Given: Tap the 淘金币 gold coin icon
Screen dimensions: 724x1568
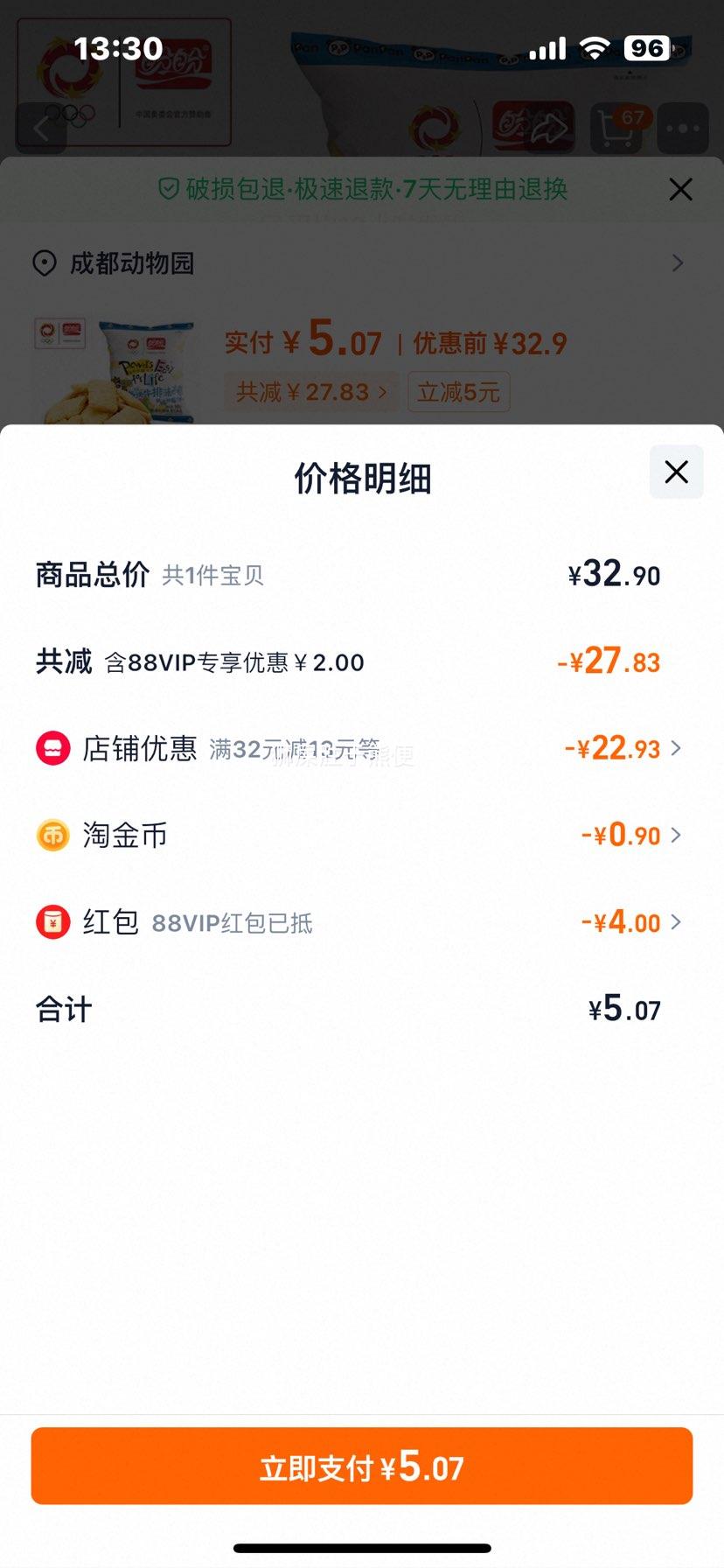Looking at the screenshot, I should (x=52, y=836).
